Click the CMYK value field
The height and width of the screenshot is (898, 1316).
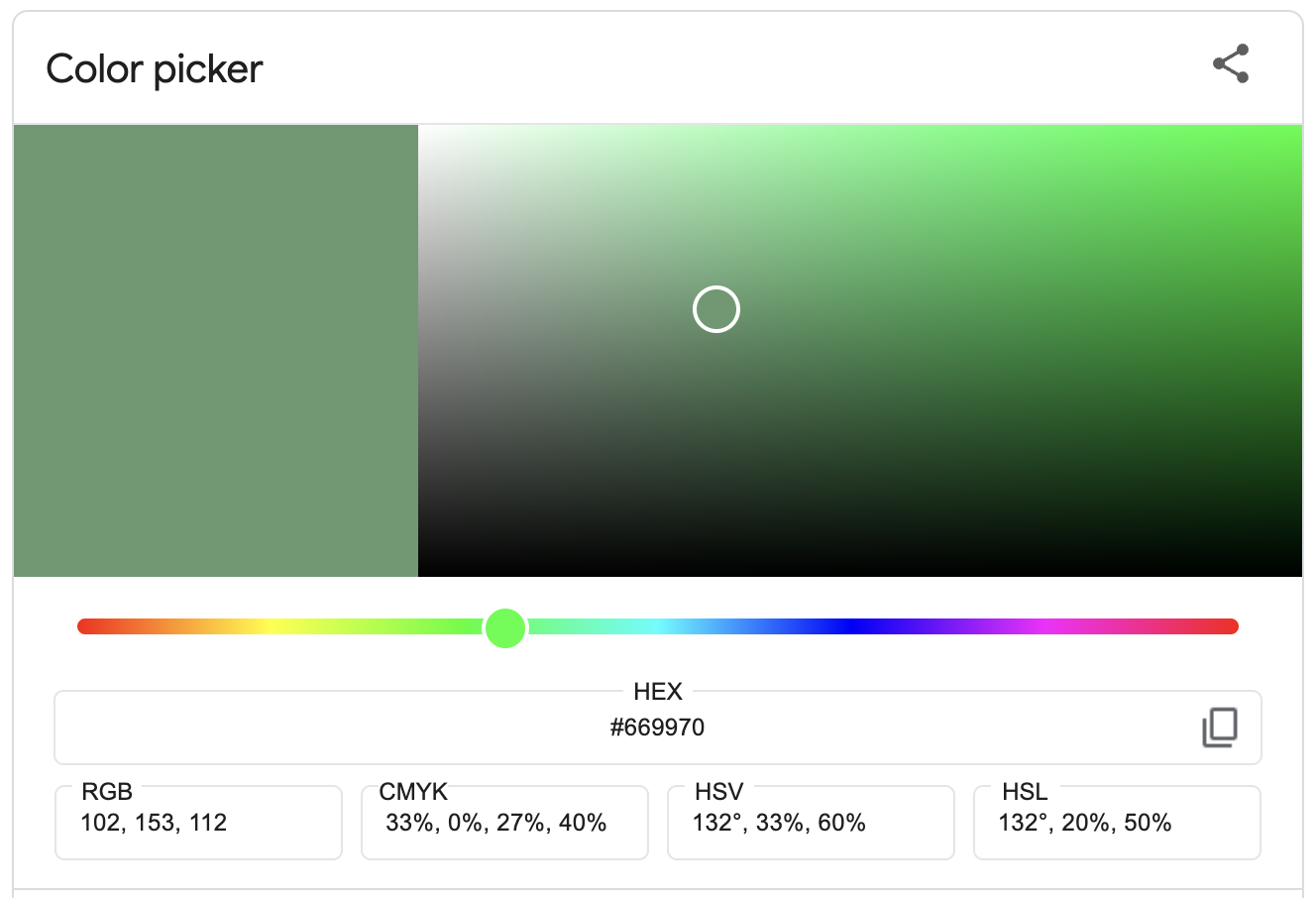coord(504,823)
